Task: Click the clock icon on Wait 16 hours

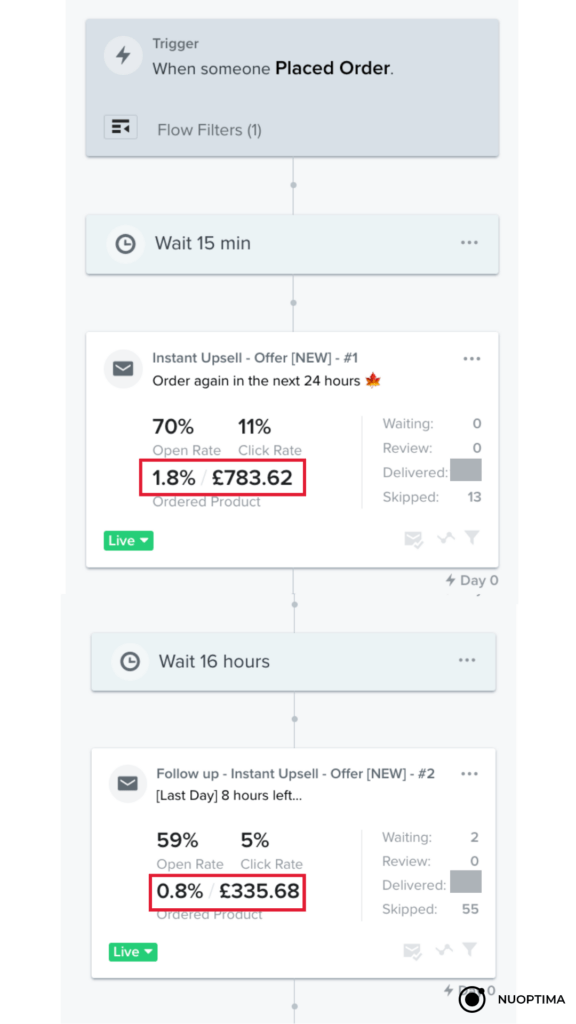Action: [130, 662]
